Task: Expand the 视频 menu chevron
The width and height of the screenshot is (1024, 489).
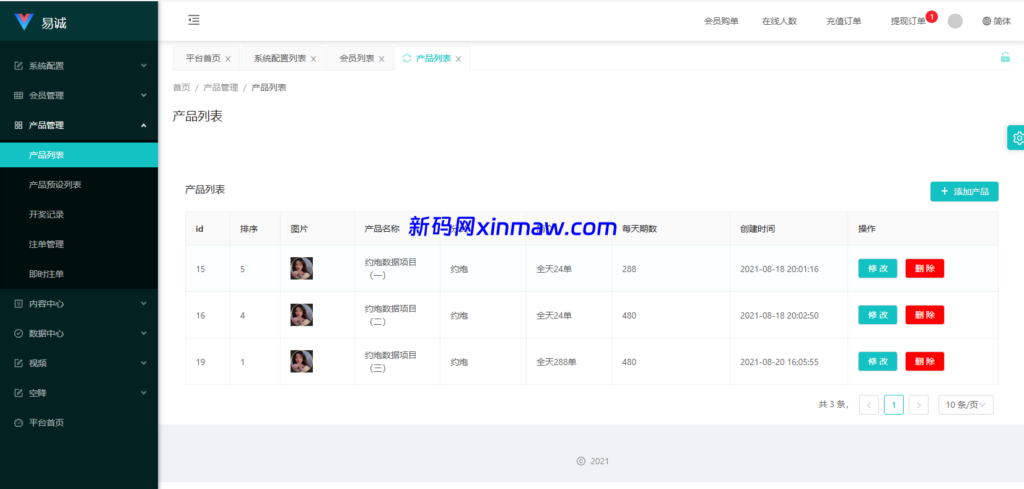Action: (144, 363)
